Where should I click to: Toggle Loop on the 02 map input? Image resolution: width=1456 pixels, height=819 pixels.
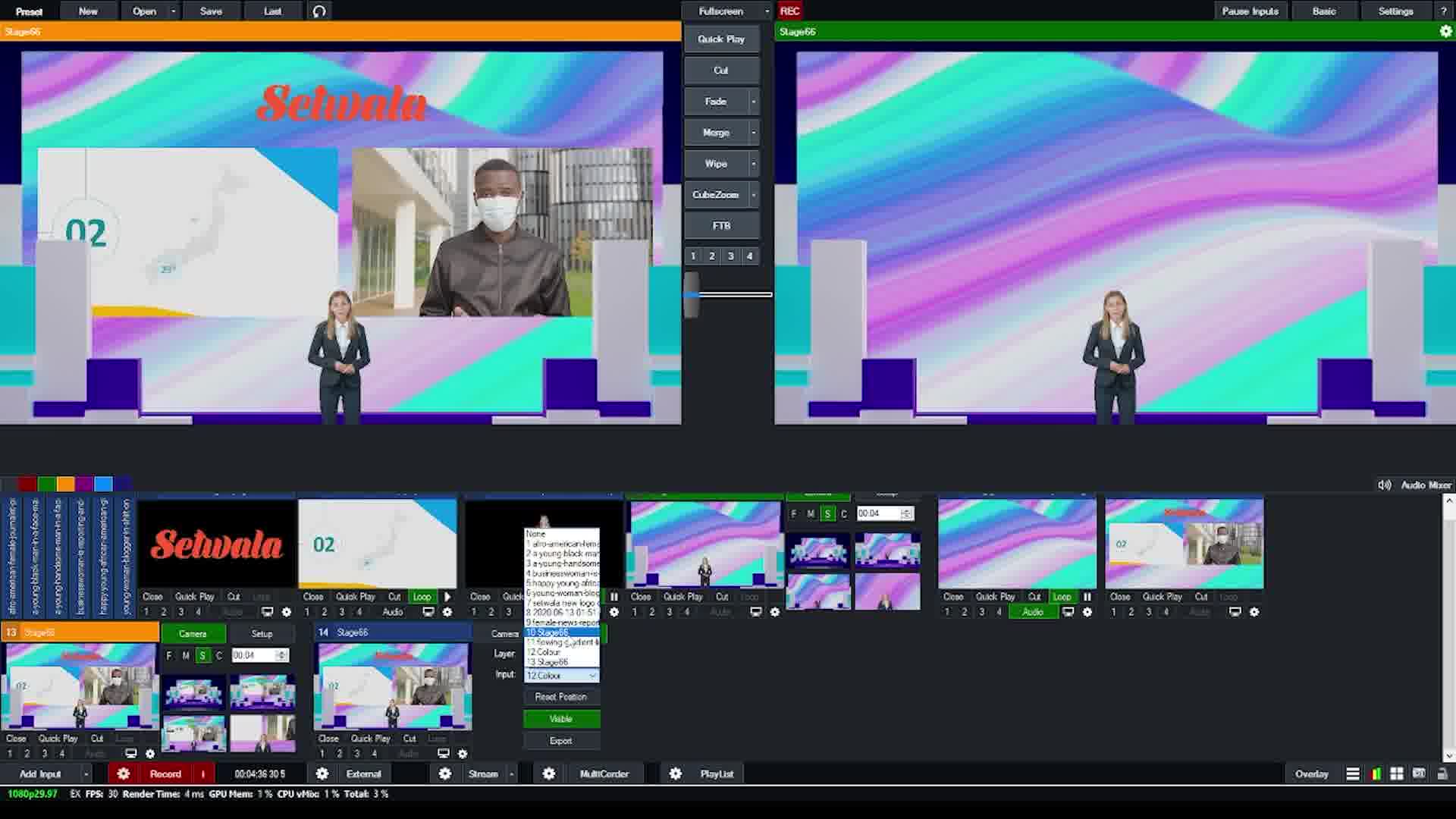click(422, 596)
